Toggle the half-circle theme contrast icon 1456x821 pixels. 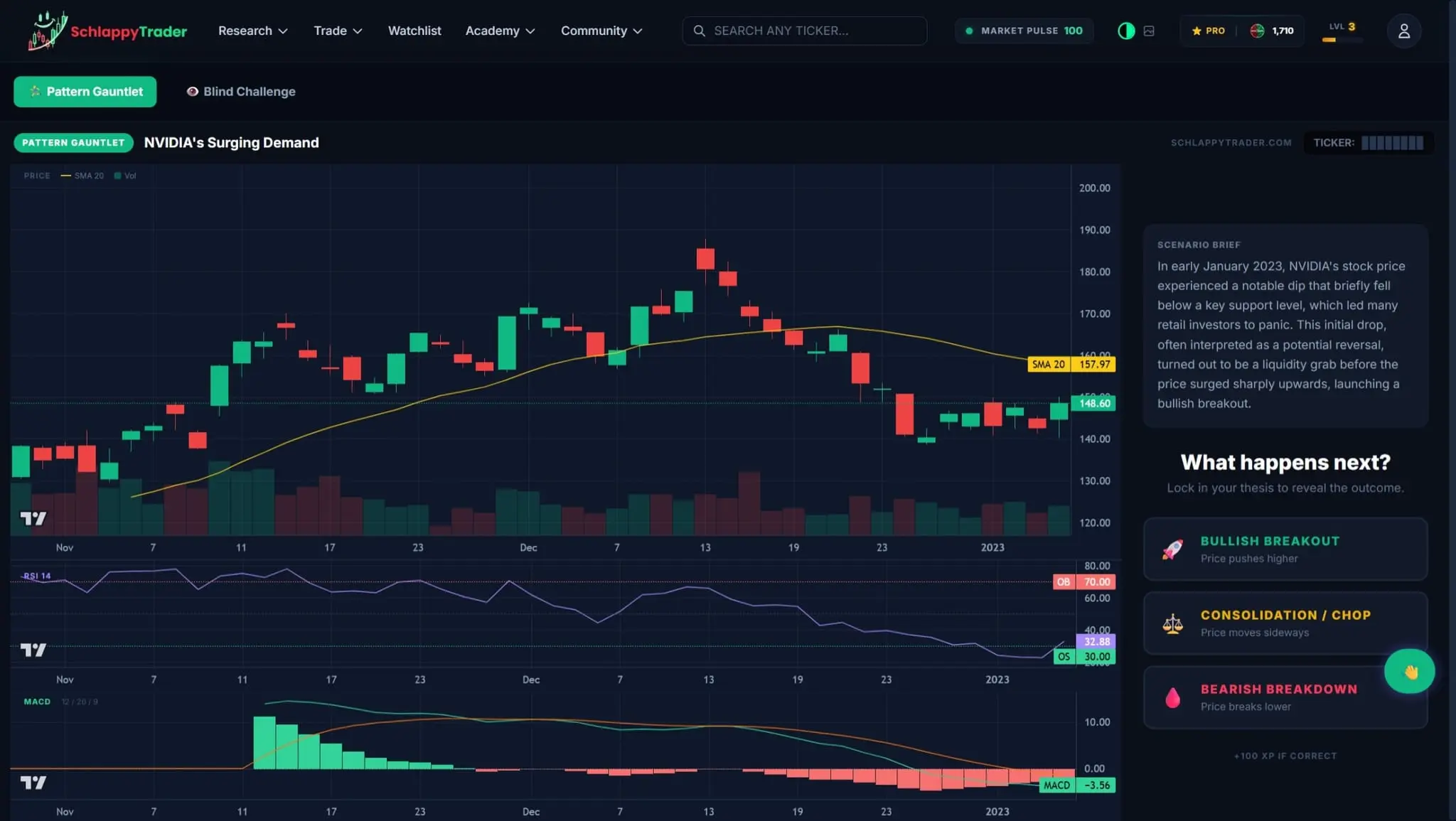pyautogui.click(x=1126, y=31)
